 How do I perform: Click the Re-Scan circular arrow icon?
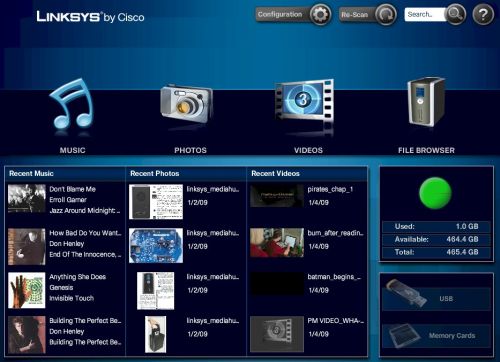(386, 15)
